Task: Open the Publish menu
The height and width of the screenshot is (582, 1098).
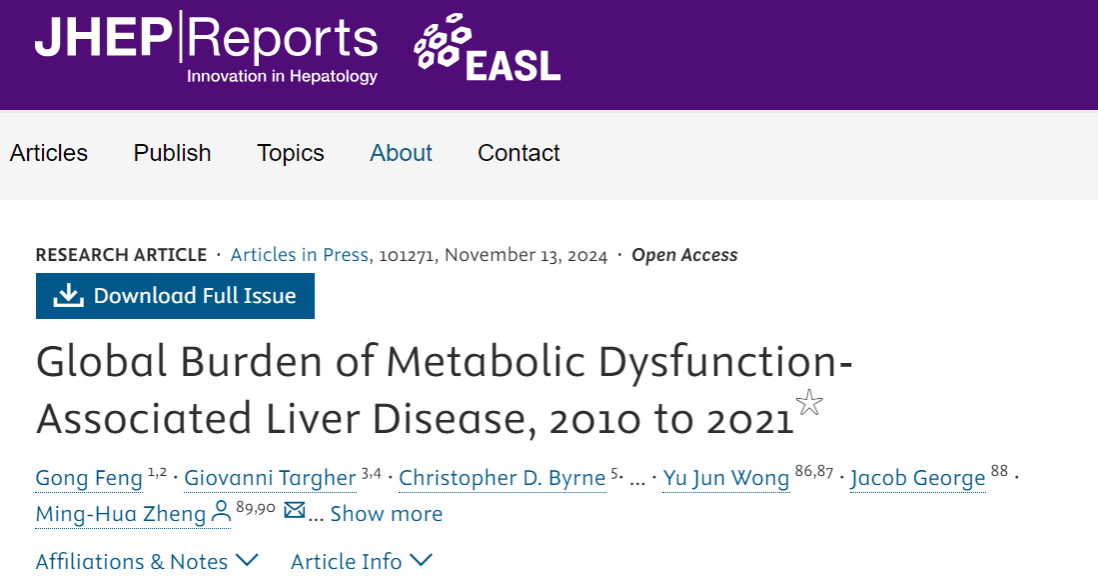Action: (172, 153)
